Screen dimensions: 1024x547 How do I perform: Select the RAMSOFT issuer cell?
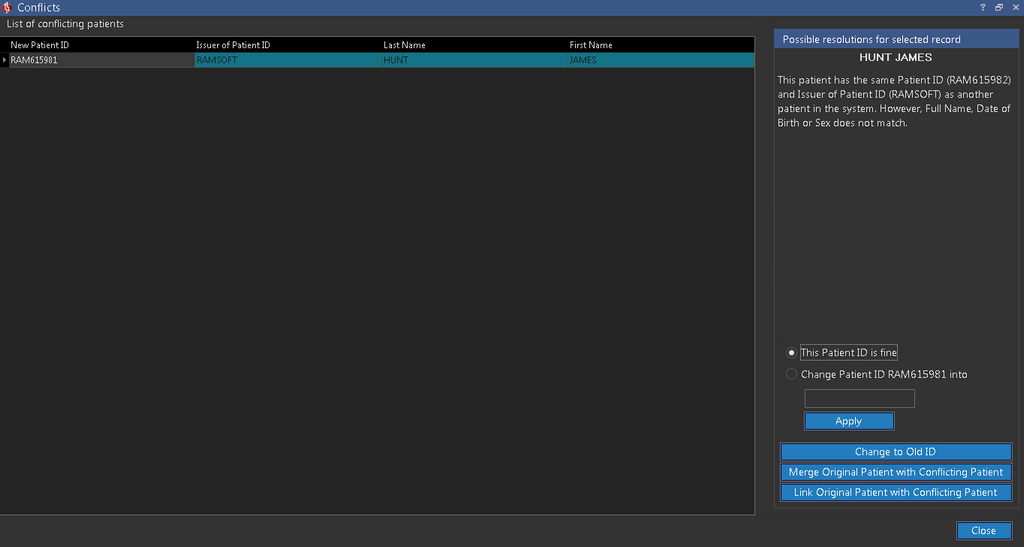pyautogui.click(x=286, y=60)
